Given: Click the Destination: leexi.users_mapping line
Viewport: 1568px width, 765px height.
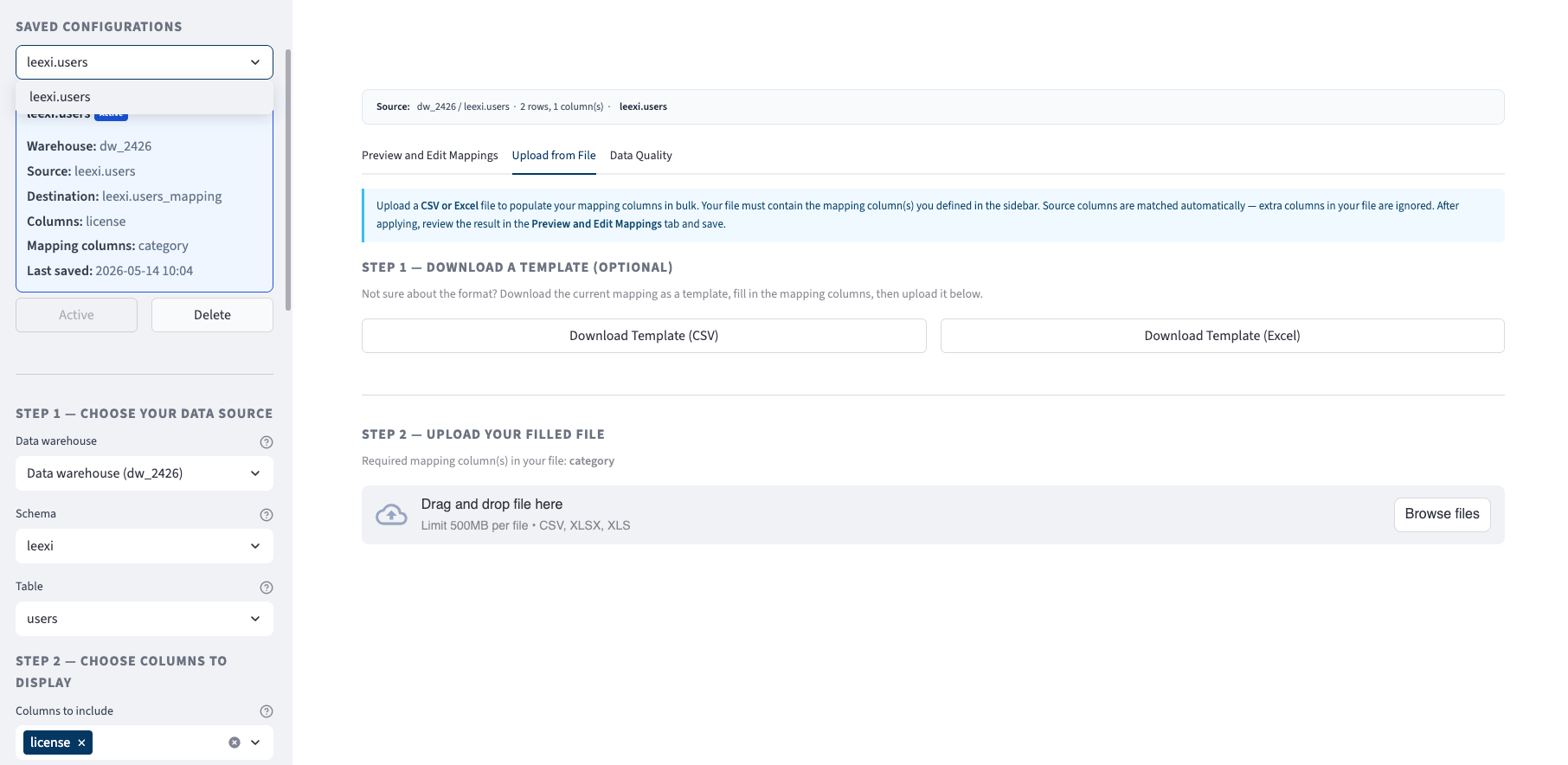Looking at the screenshot, I should (x=124, y=196).
